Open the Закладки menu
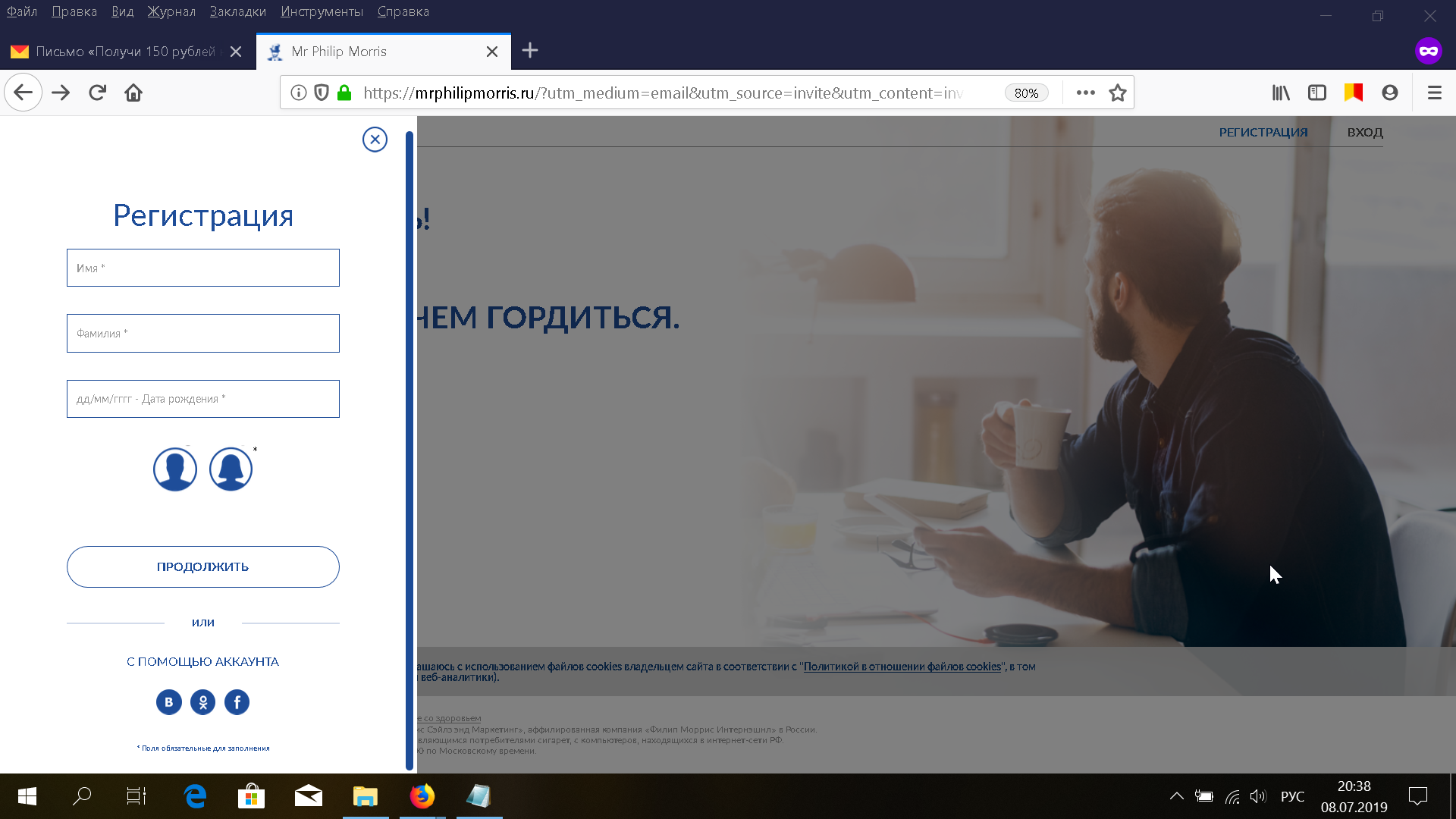 [x=238, y=11]
